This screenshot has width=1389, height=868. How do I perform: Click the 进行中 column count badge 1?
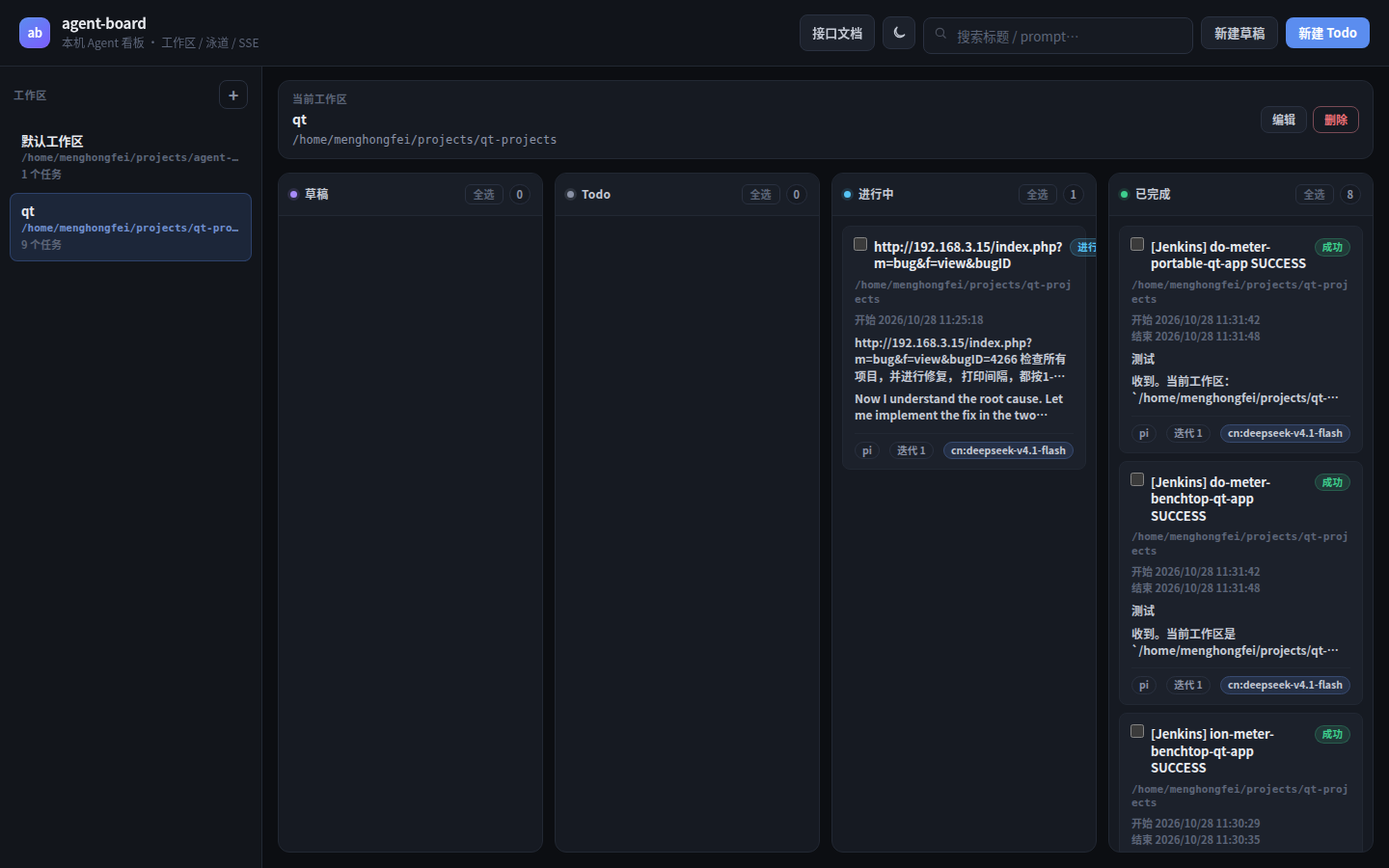(x=1073, y=194)
